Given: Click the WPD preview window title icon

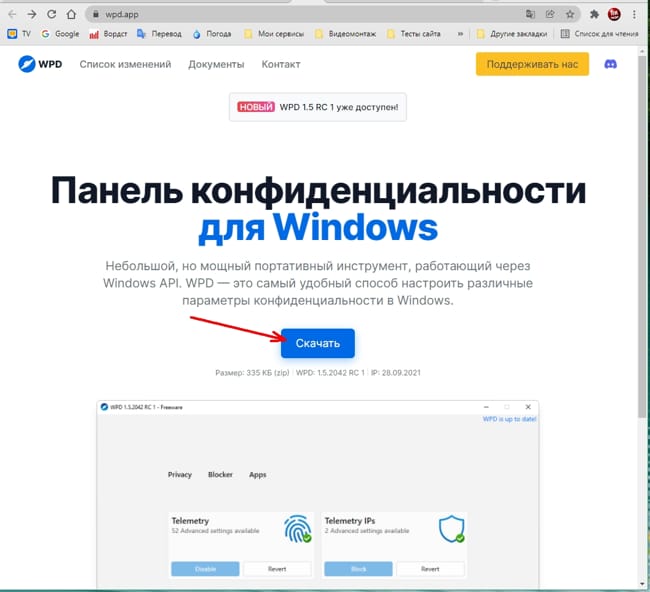Looking at the screenshot, I should pyautogui.click(x=104, y=407).
